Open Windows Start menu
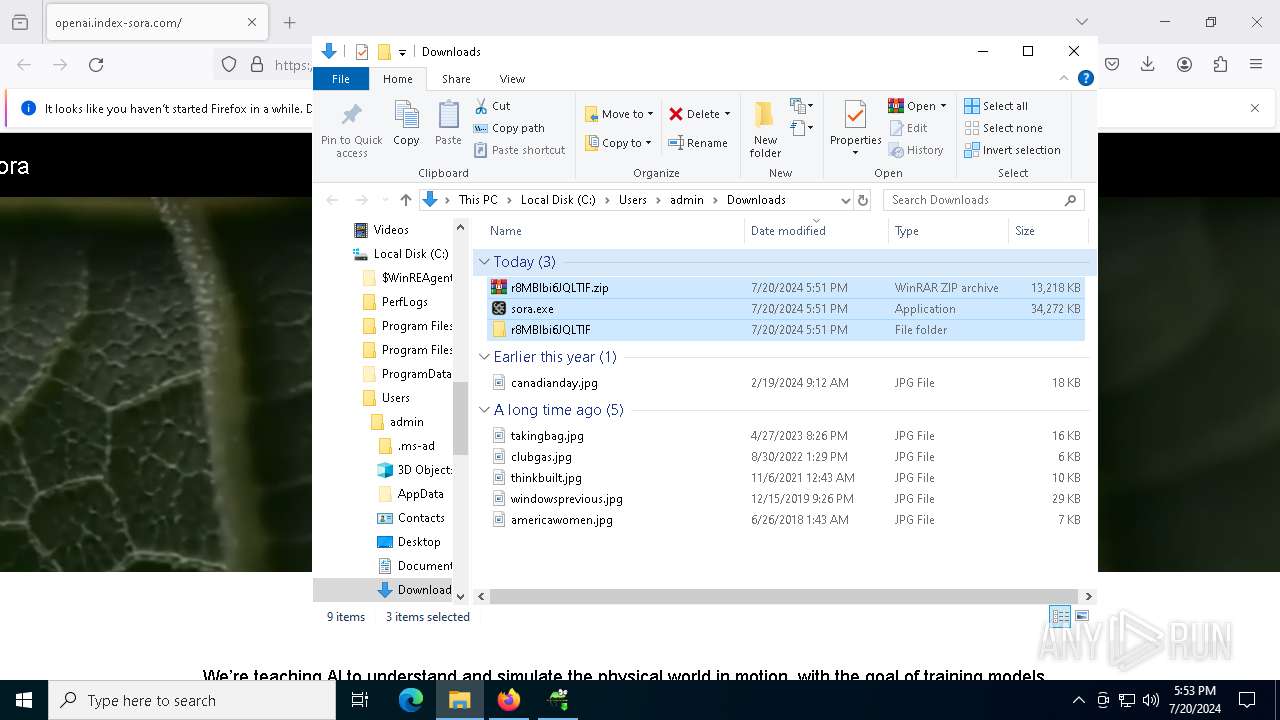This screenshot has width=1280, height=720. click(x=24, y=700)
